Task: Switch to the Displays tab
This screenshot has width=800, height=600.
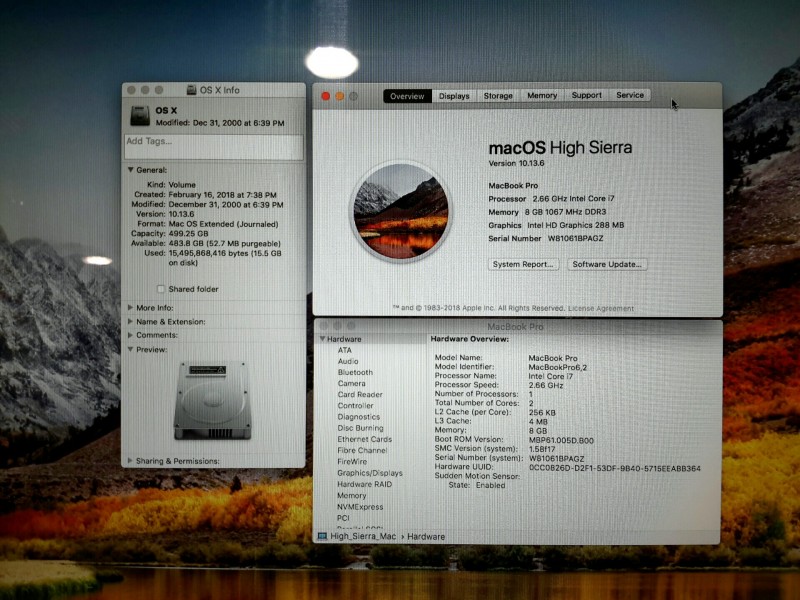Action: tap(454, 96)
